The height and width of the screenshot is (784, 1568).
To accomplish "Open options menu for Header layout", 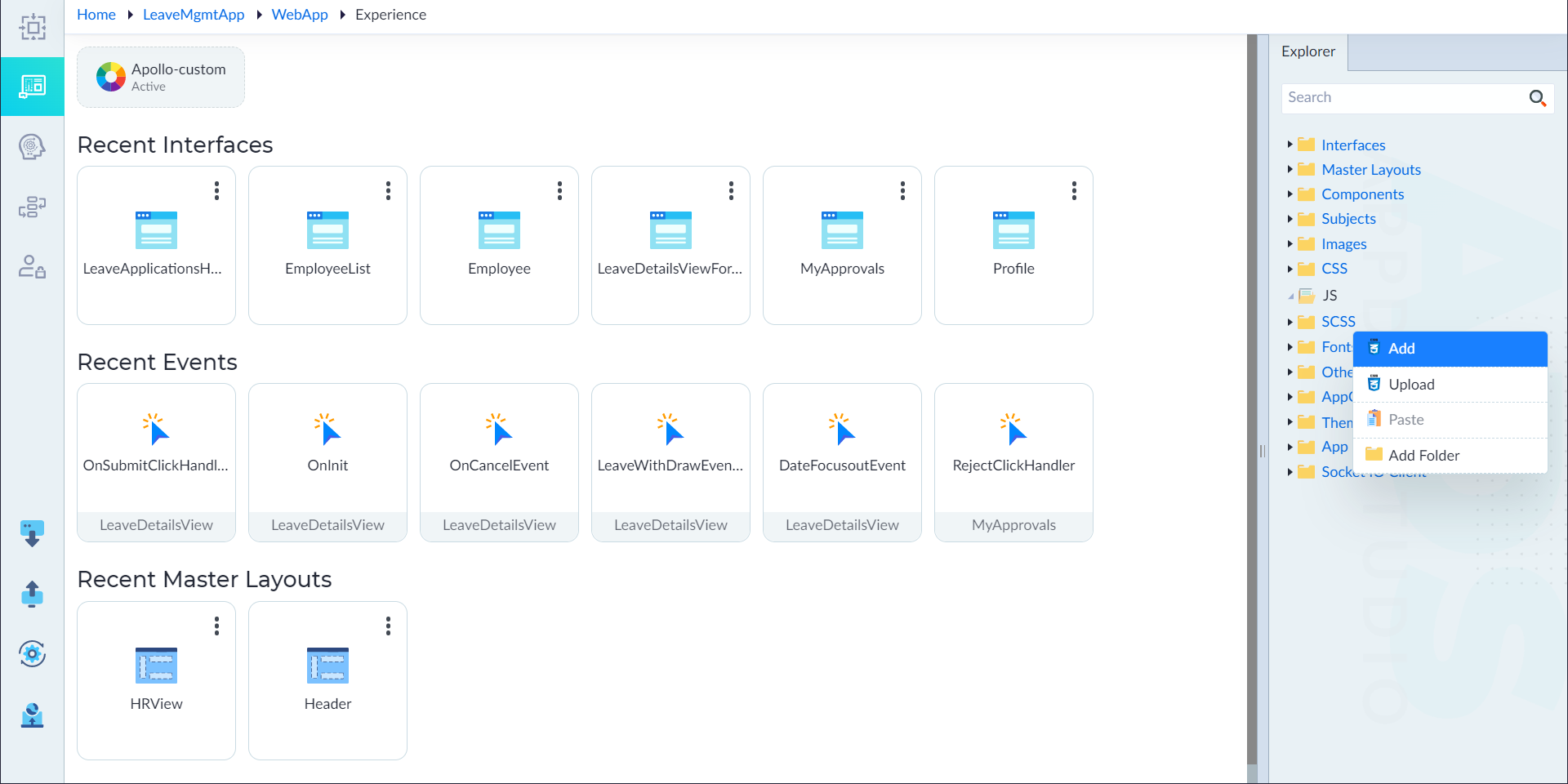I will [x=388, y=626].
